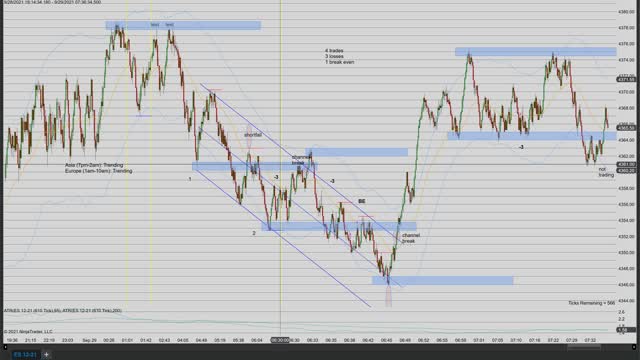Select the '1 break even' text line
Screen dimensions: 640x360
click(x=340, y=62)
